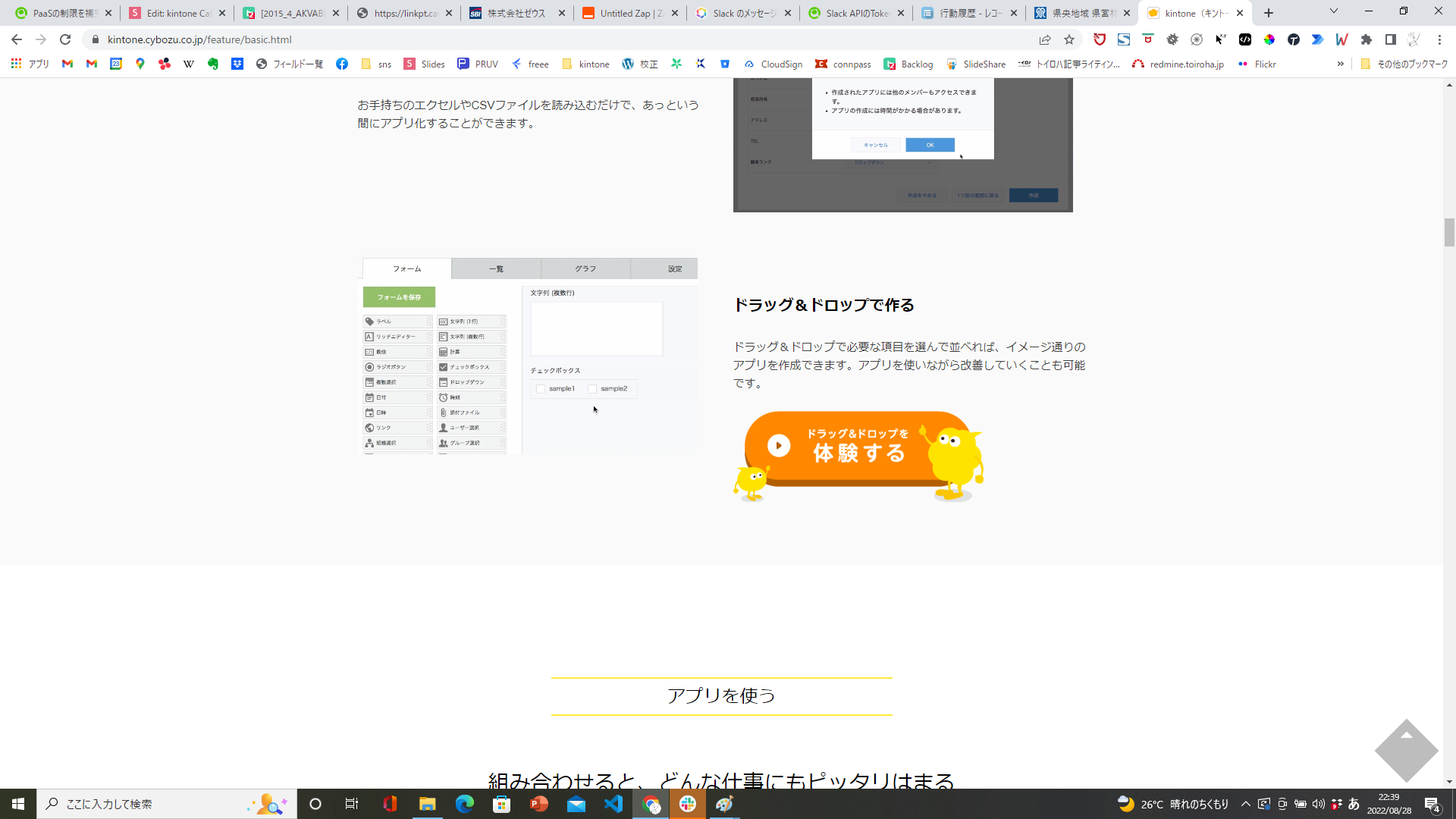The image size is (1456, 819).
Task: Open Visual Studio Code from taskbar
Action: coord(613,804)
